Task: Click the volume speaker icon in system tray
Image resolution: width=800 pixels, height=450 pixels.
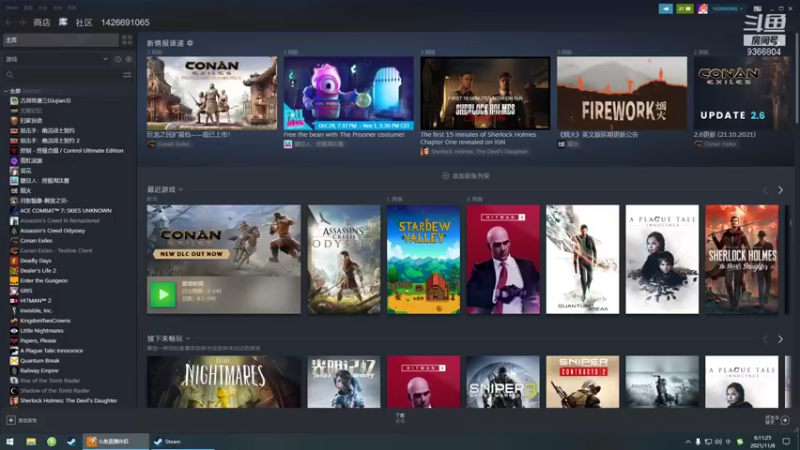Action: point(718,441)
